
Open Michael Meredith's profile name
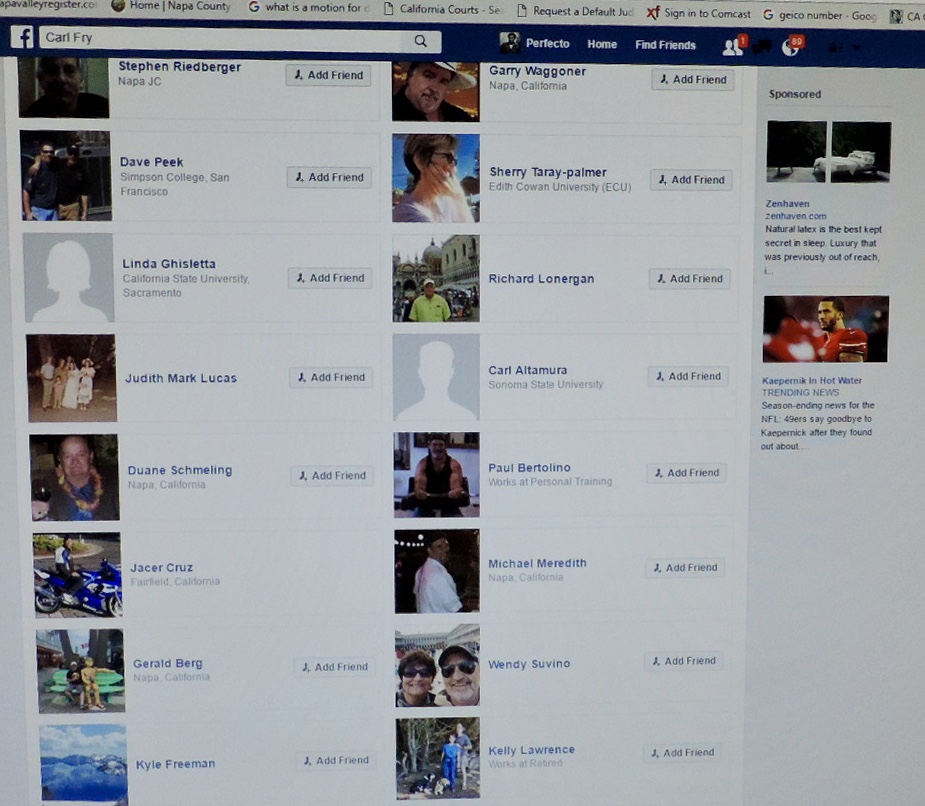tap(537, 563)
